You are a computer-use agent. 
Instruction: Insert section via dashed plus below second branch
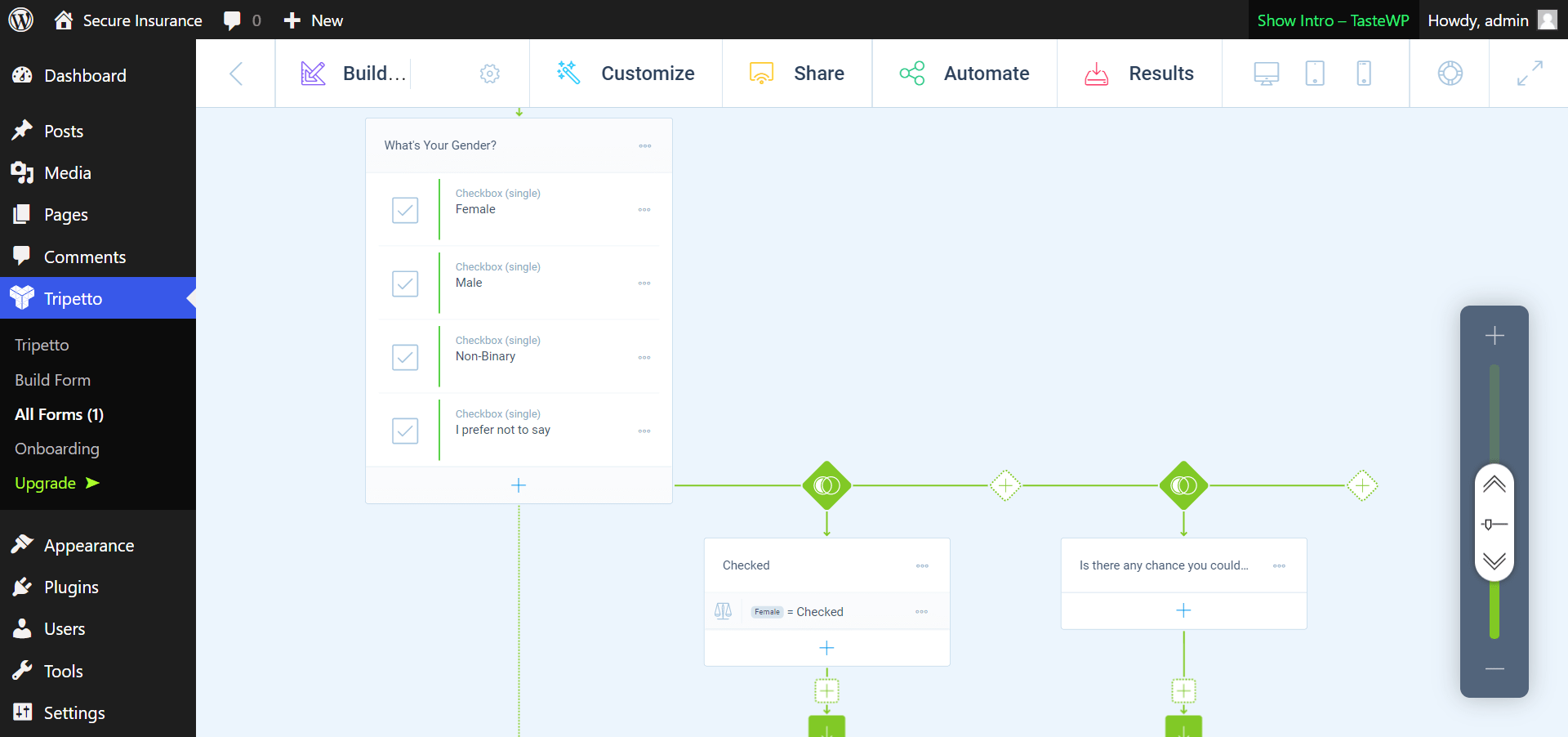tap(1183, 691)
